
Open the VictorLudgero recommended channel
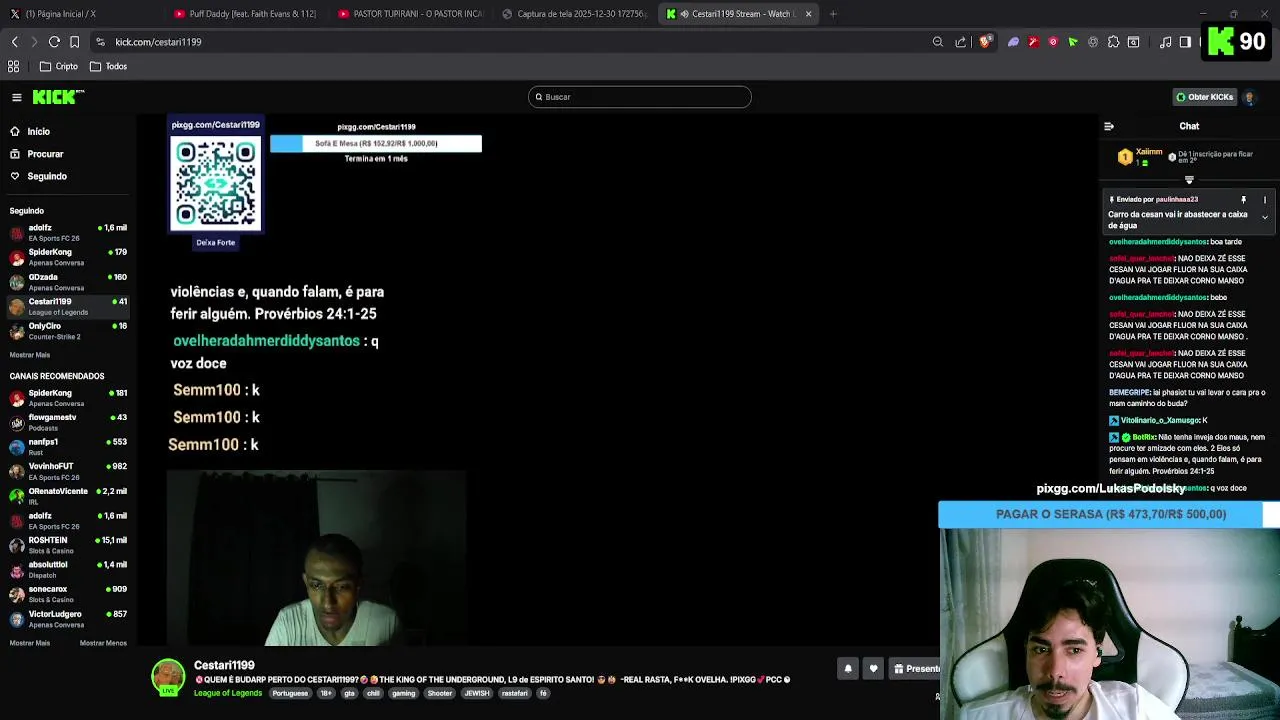pyautogui.click(x=68, y=619)
